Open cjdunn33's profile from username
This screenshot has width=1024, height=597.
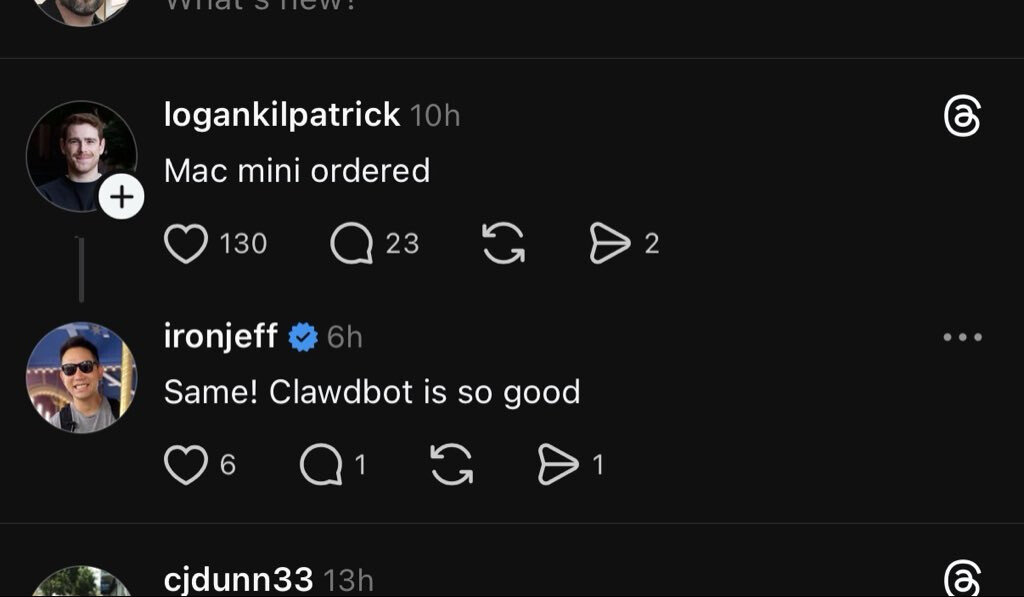[x=238, y=579]
